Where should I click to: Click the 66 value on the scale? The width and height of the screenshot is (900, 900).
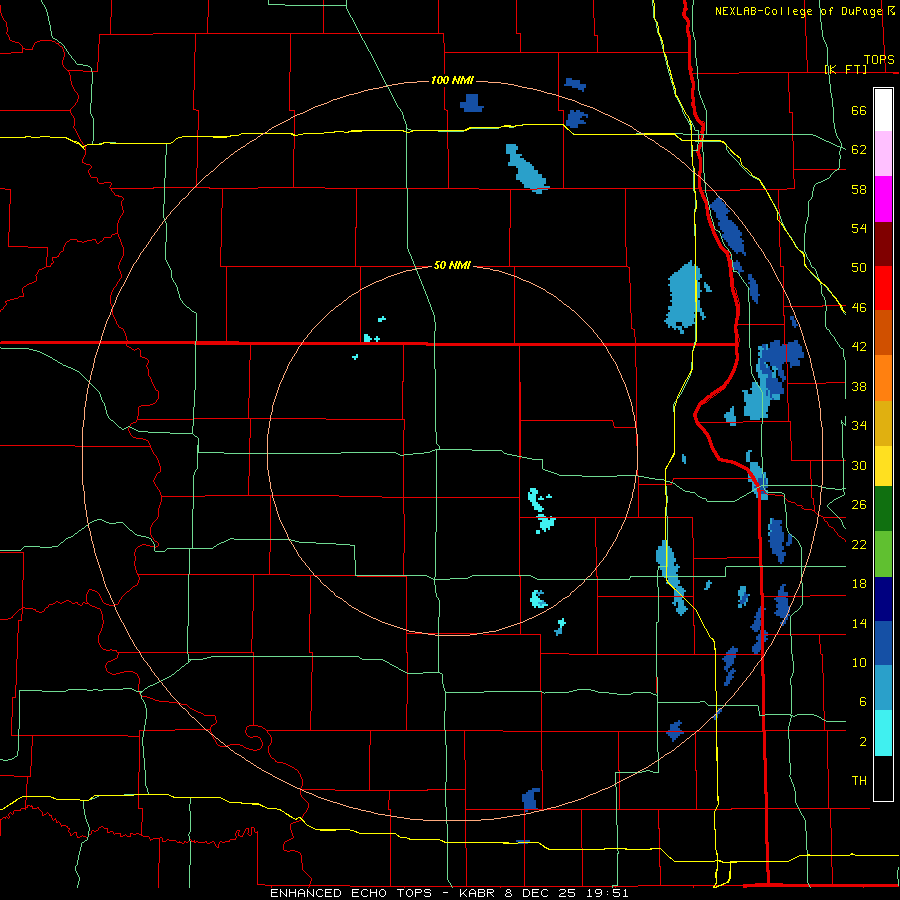859,110
